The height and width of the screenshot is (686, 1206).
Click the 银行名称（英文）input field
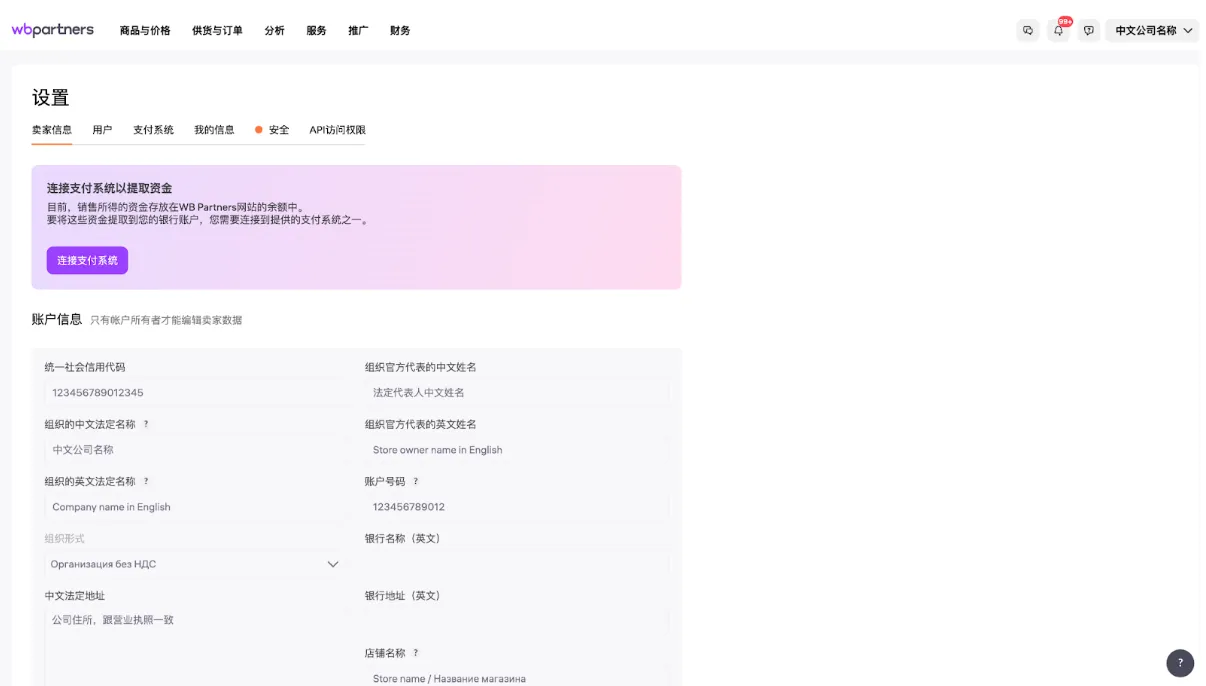click(517, 564)
